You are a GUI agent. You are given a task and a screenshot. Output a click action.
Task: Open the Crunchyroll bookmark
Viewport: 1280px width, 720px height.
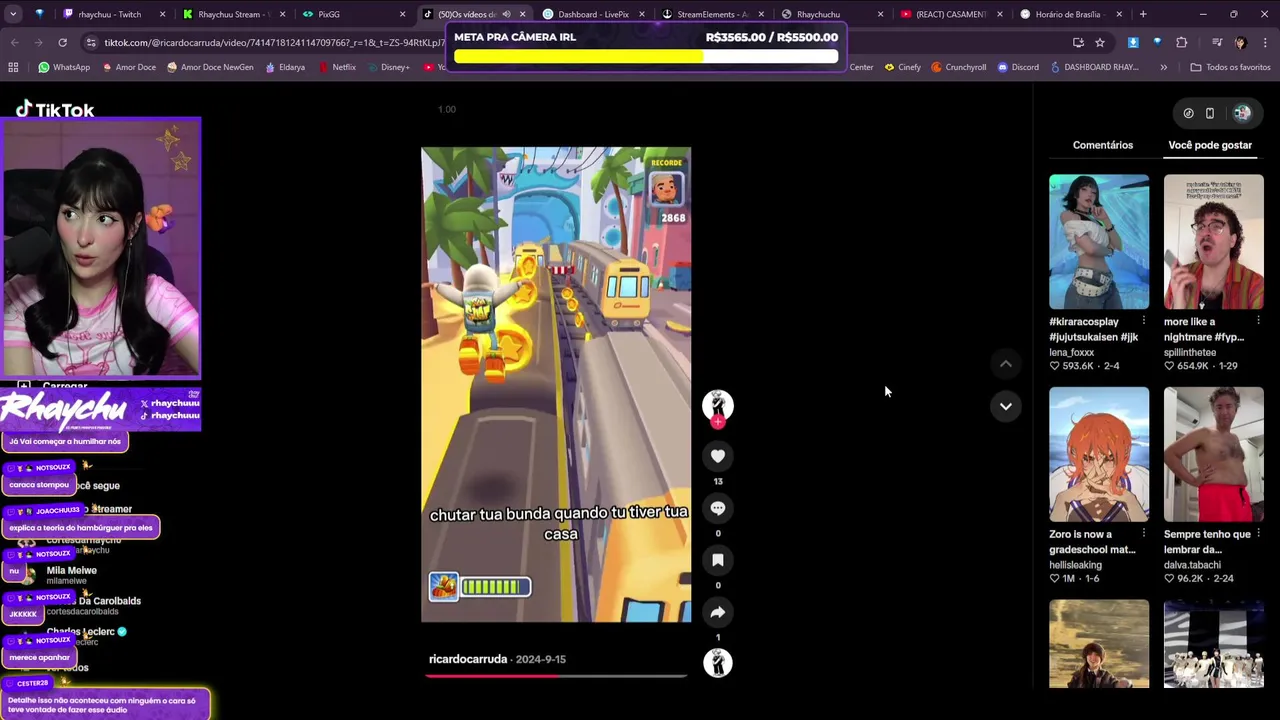click(959, 67)
